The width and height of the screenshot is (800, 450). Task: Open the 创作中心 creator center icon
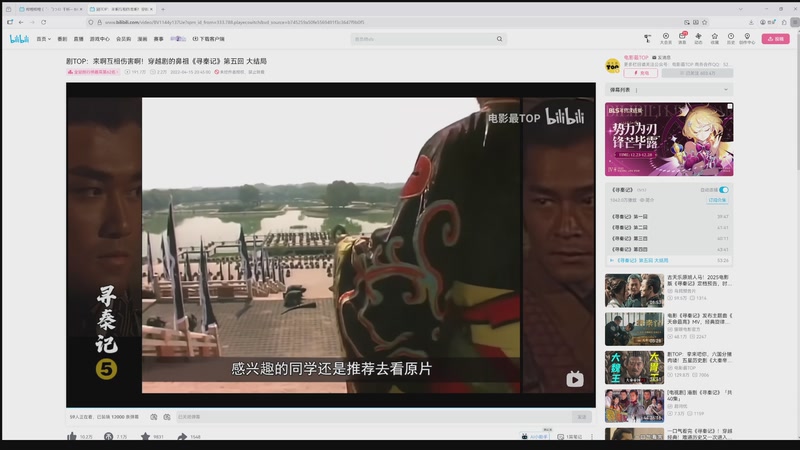[x=747, y=38]
